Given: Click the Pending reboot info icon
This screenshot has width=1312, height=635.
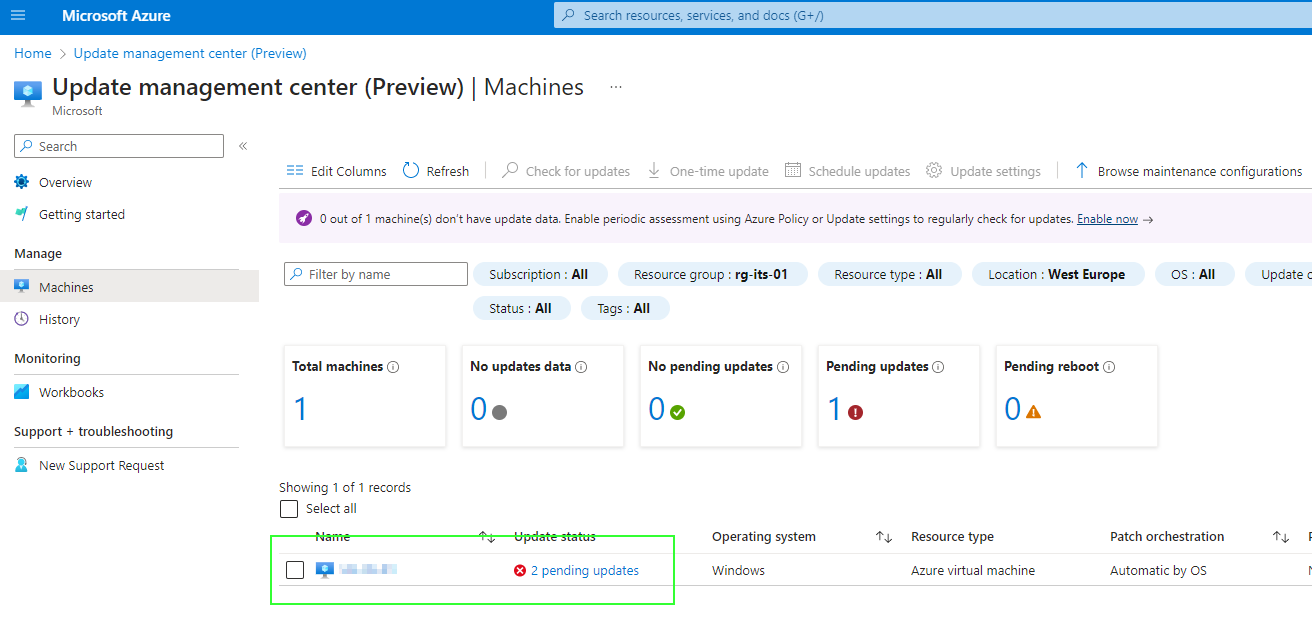Looking at the screenshot, I should coord(1109,367).
